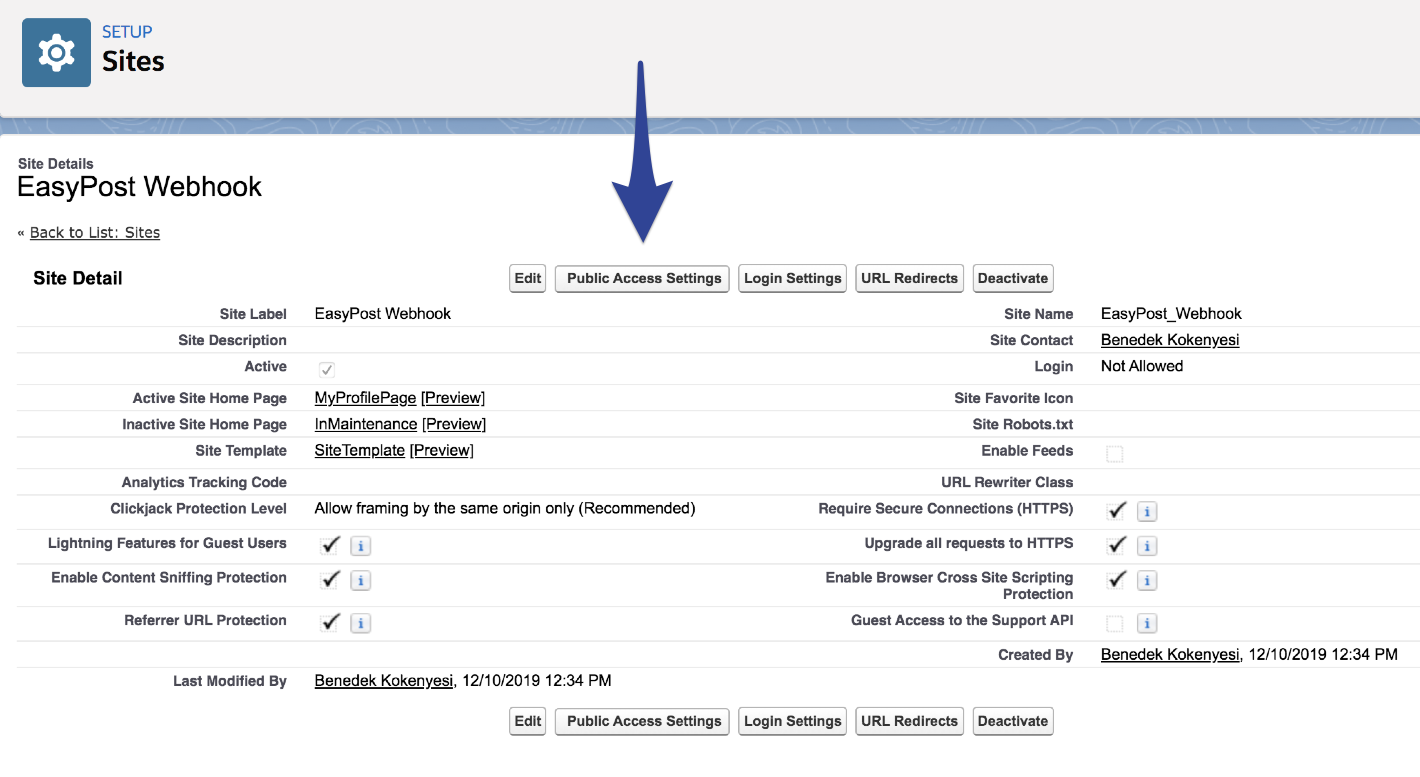
Task: Toggle Require Secure Connections (HTTPS) checkmark
Action: click(x=1116, y=511)
